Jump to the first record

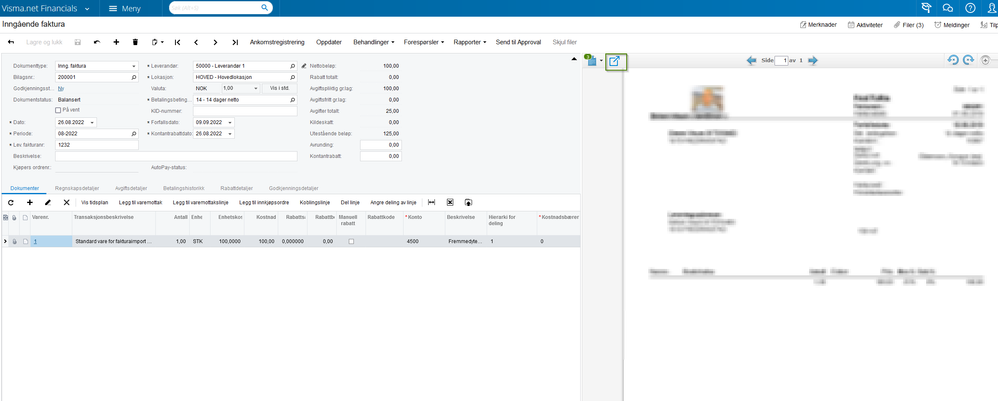[177, 42]
